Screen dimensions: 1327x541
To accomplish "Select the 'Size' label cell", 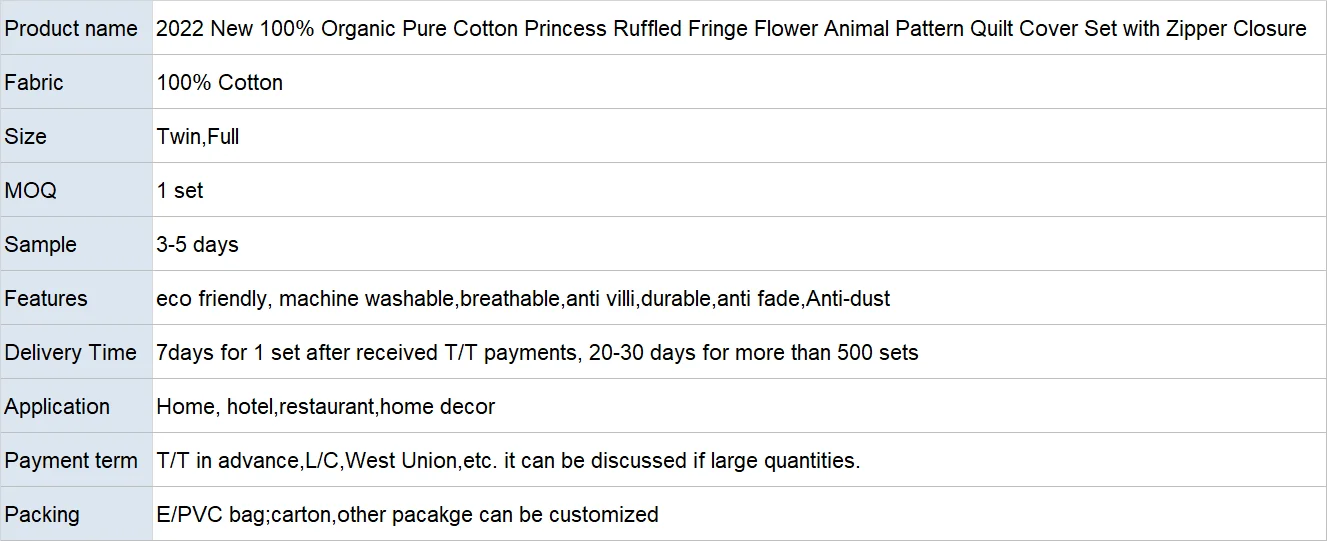I will 76,136.
